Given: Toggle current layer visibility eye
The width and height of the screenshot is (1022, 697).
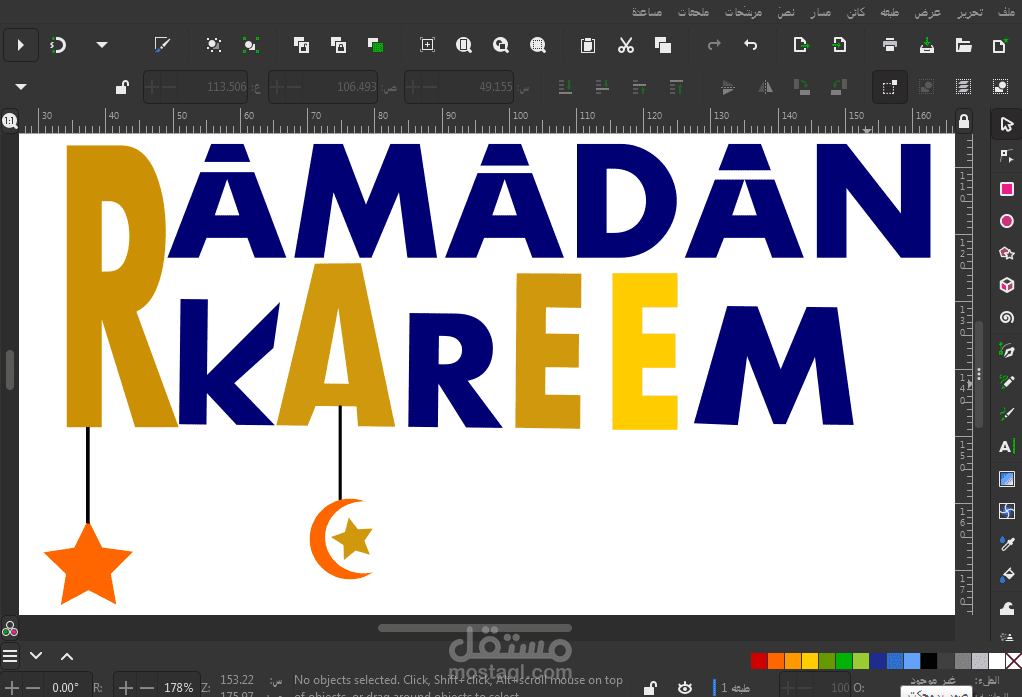Looking at the screenshot, I should 684,688.
